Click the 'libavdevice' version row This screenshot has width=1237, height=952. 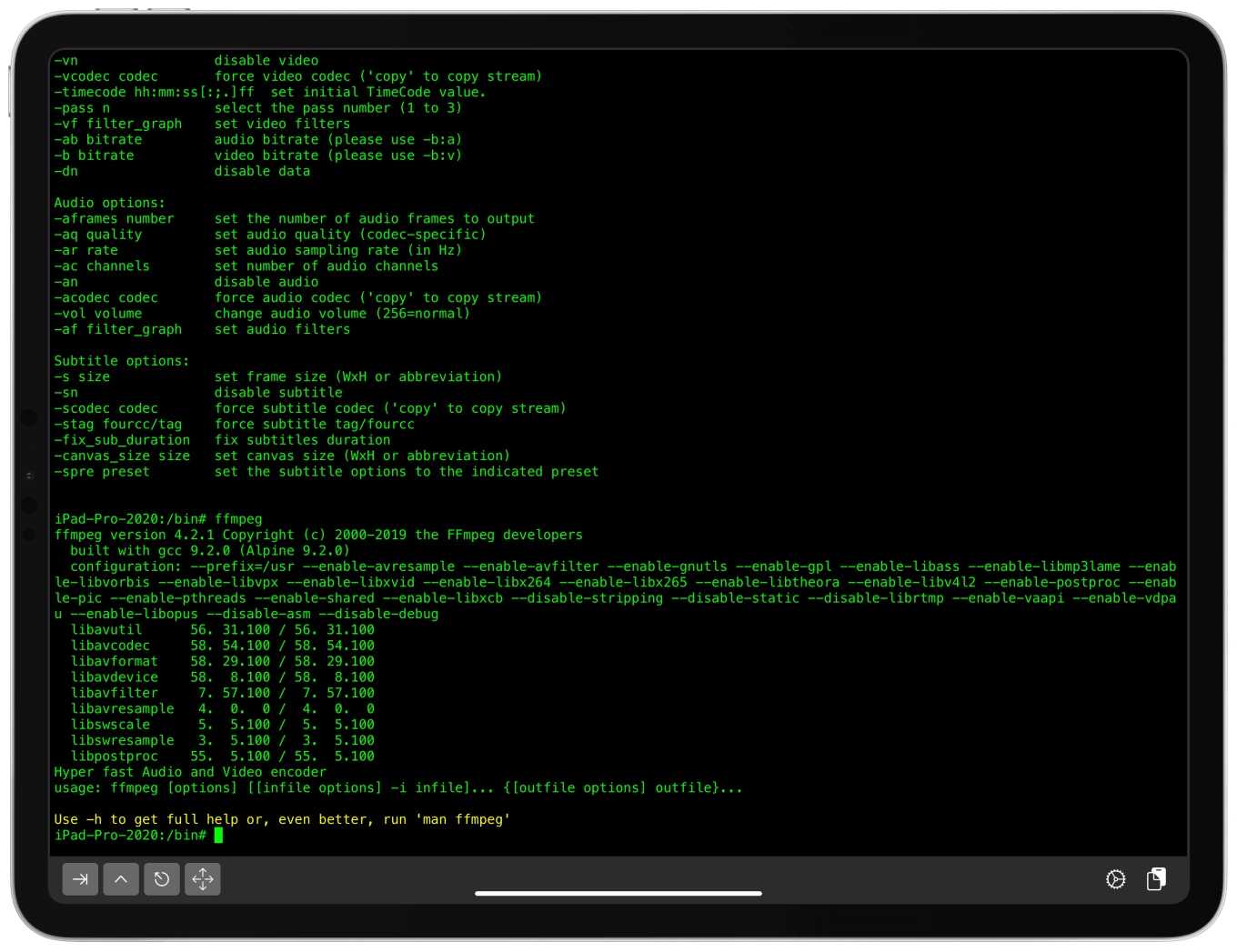point(223,677)
